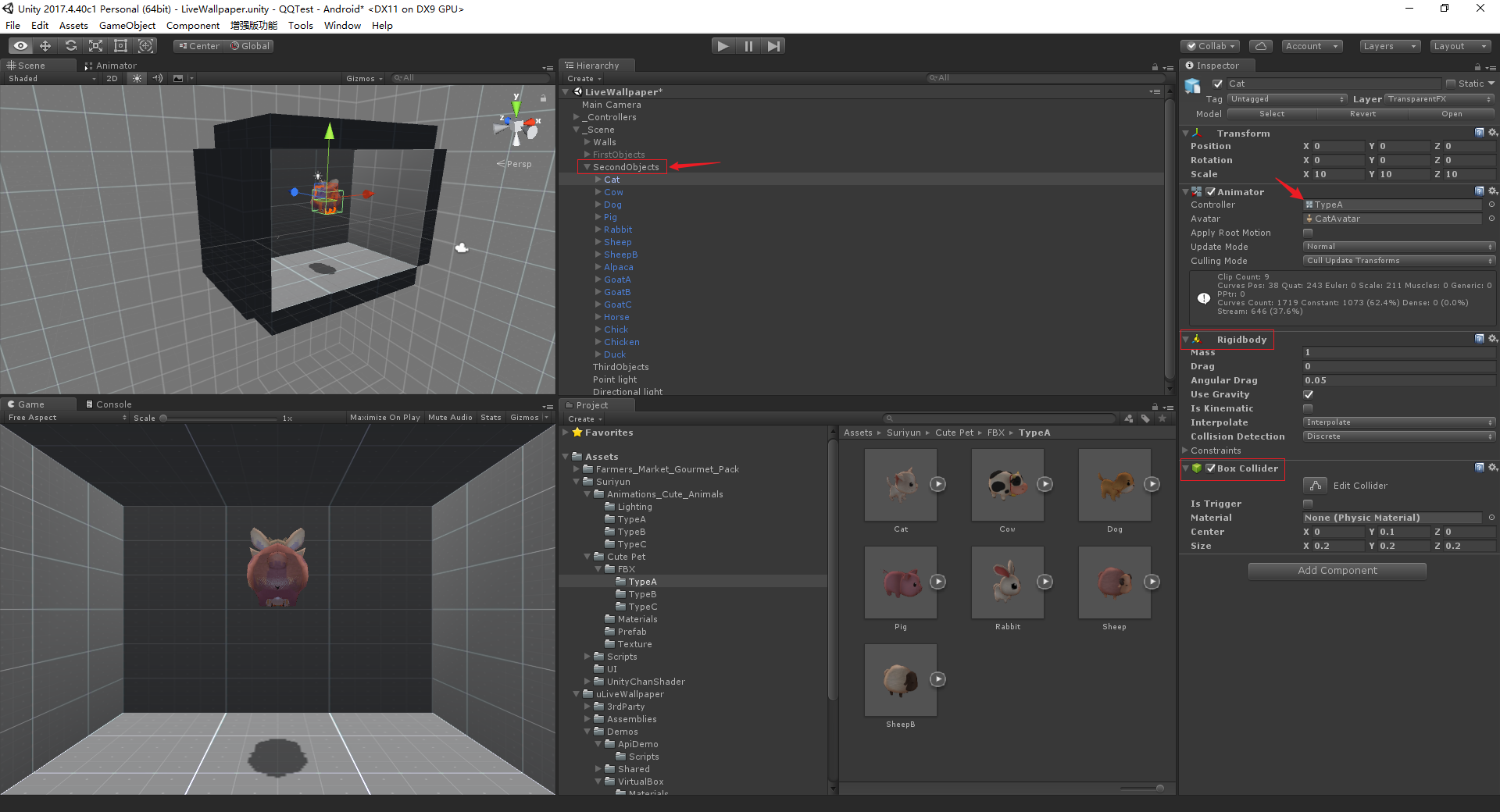Click the Collab button
Screen dimensions: 1500x812
coord(1210,46)
